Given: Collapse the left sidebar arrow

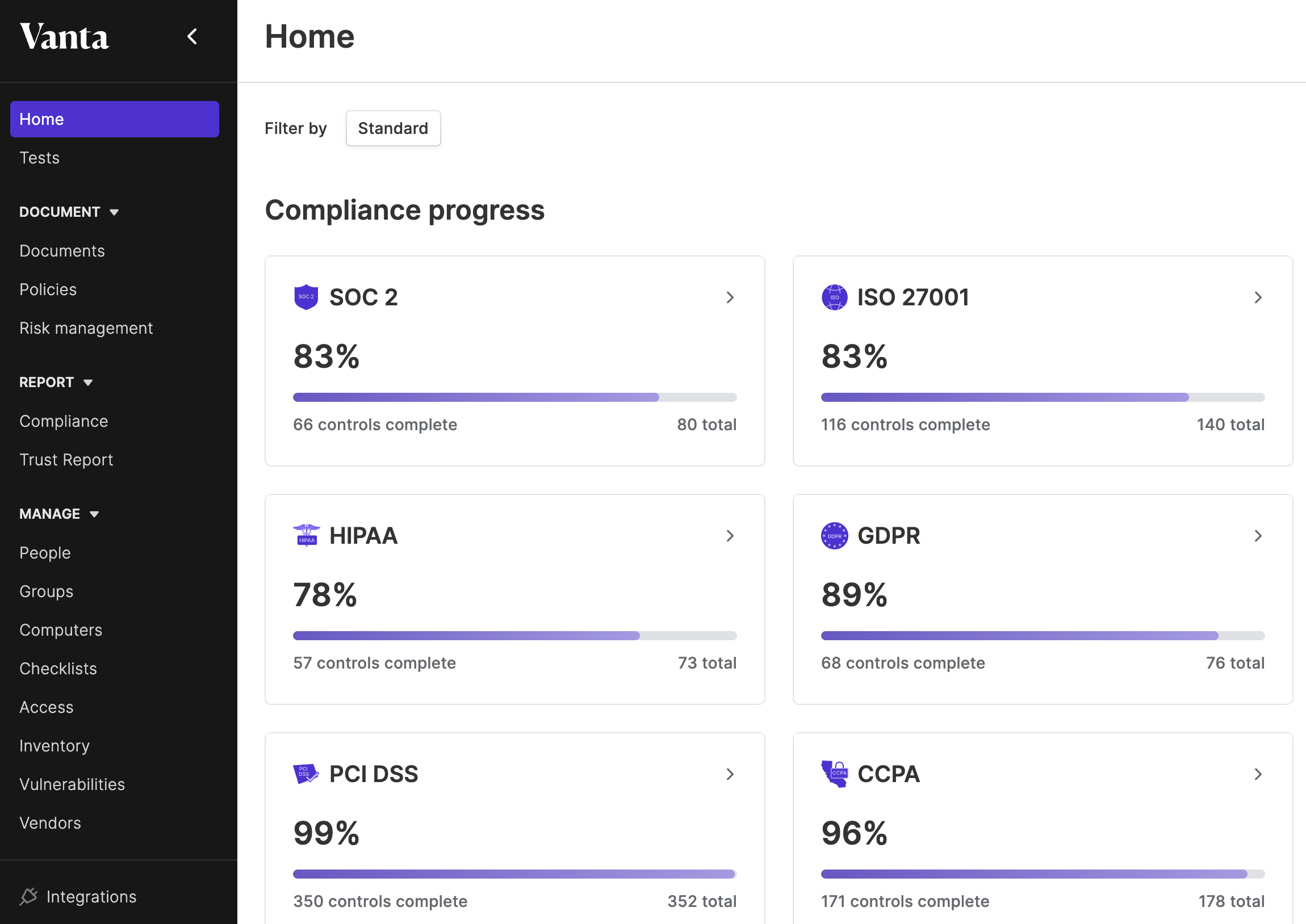Looking at the screenshot, I should [192, 36].
